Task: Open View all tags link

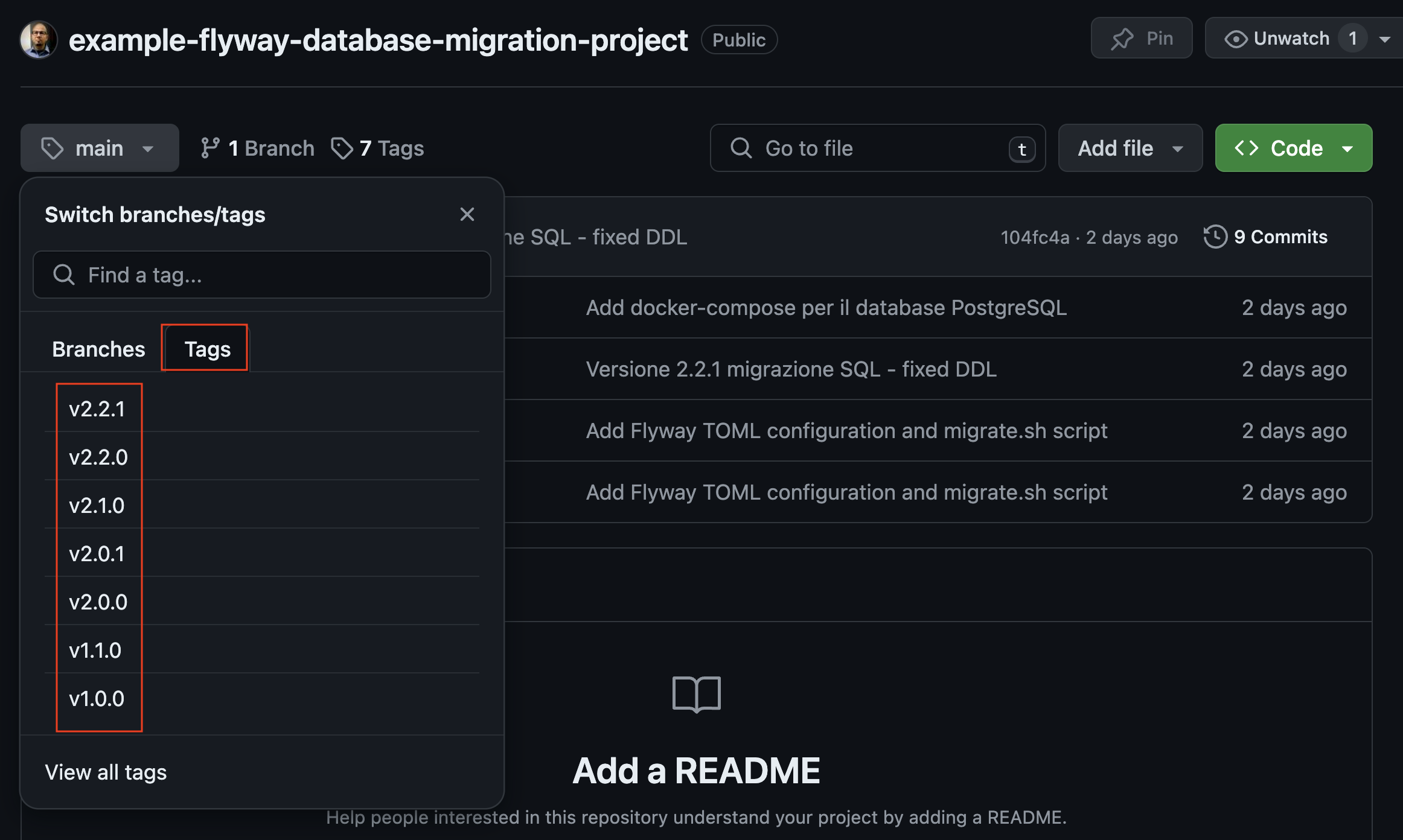Action: 106,772
